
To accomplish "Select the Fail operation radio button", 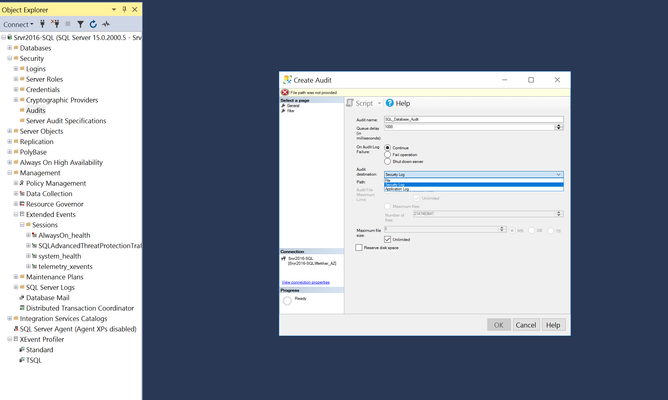I will (x=387, y=155).
